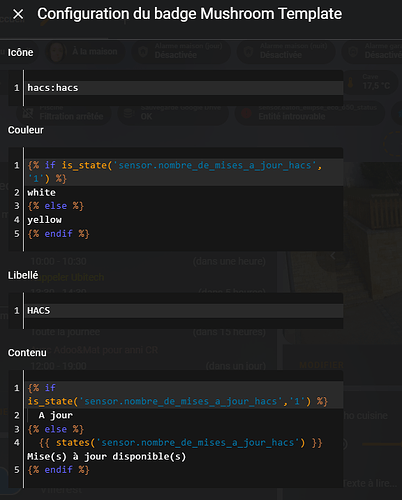The image size is (402, 500).
Task: Click into the Libellé editor field
Action: (176, 311)
